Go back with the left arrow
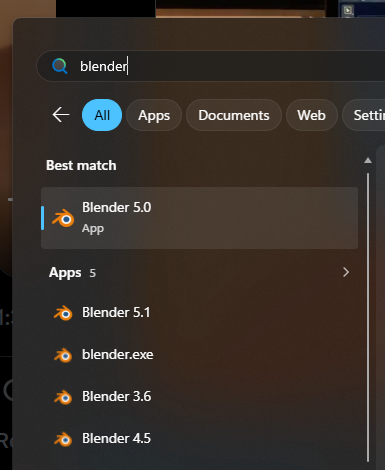 click(61, 115)
